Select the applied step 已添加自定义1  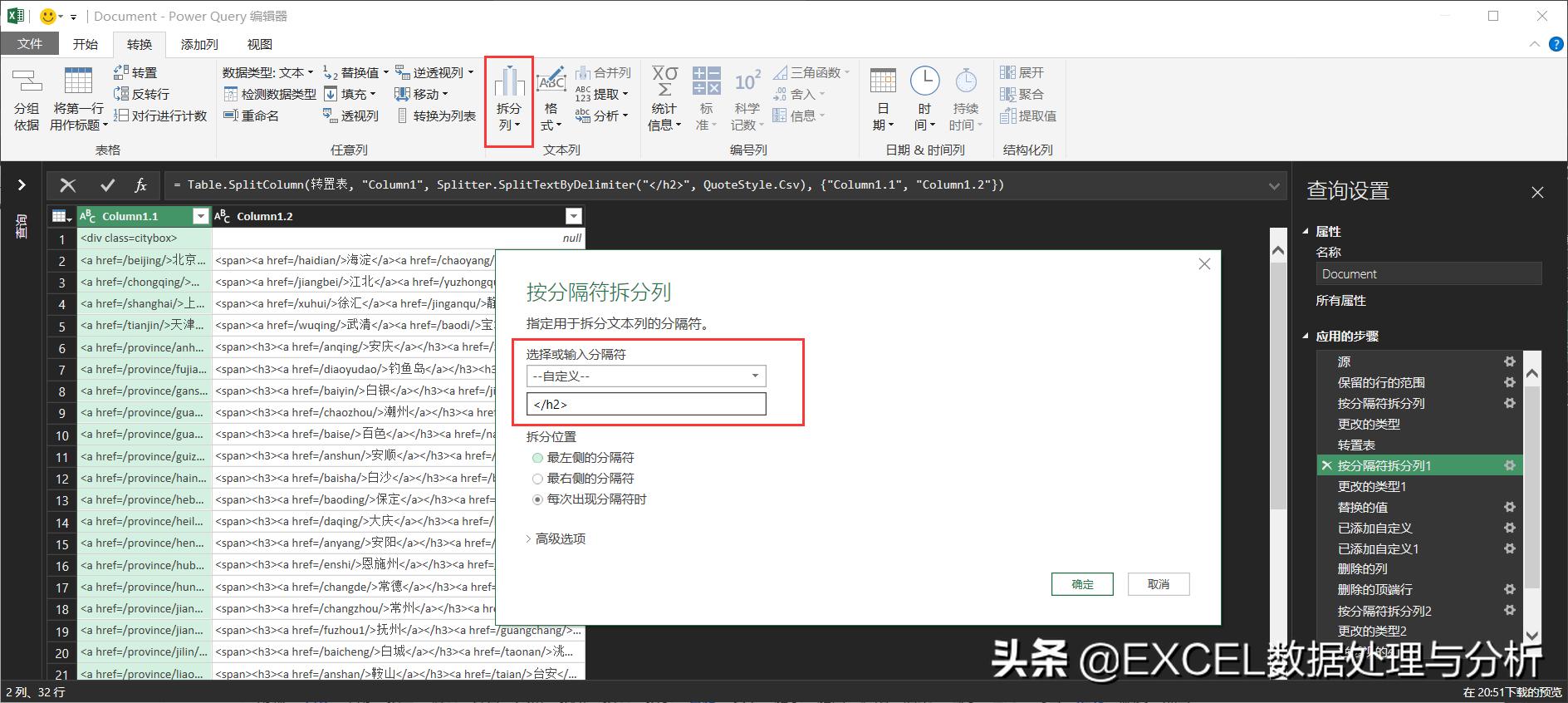1420,548
